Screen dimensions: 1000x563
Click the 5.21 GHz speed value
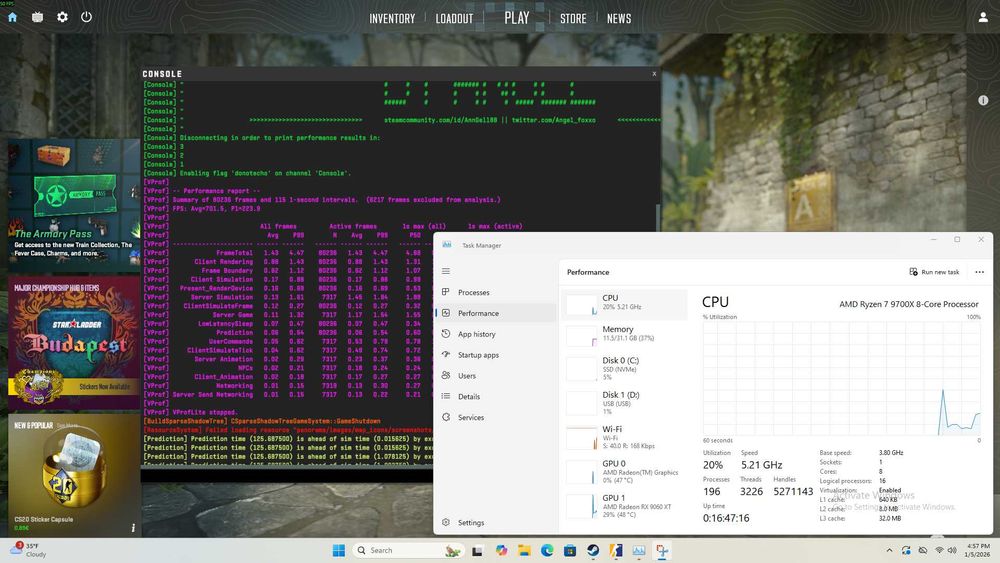[x=761, y=465]
